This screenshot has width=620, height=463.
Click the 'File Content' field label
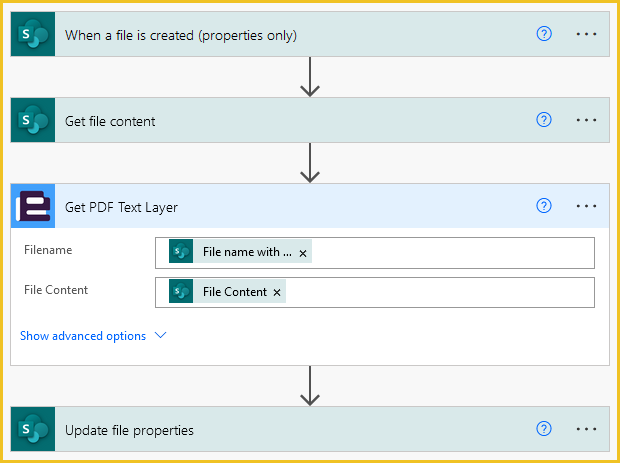coord(56,290)
